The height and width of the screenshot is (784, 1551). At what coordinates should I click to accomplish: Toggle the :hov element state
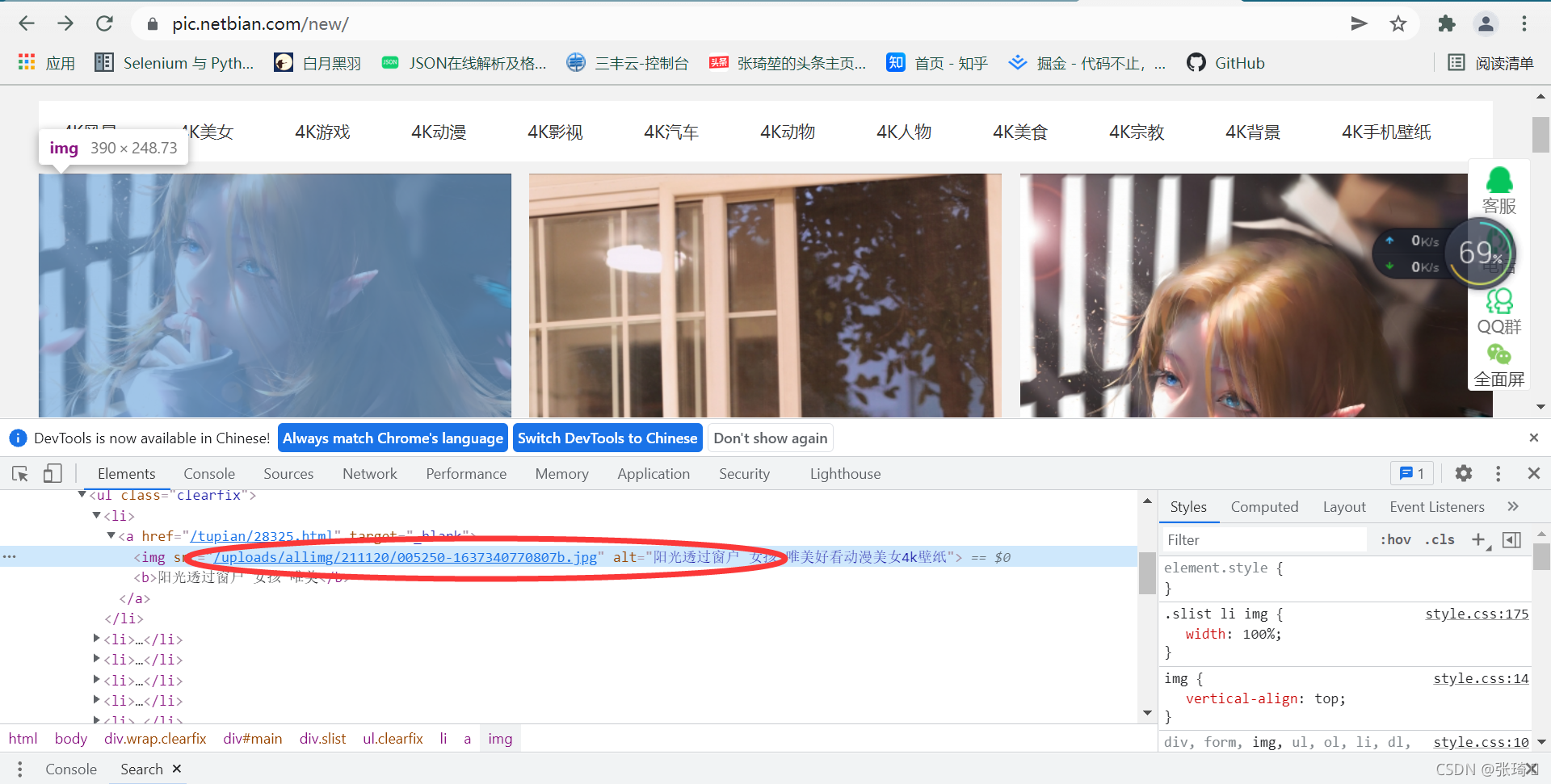[1395, 540]
